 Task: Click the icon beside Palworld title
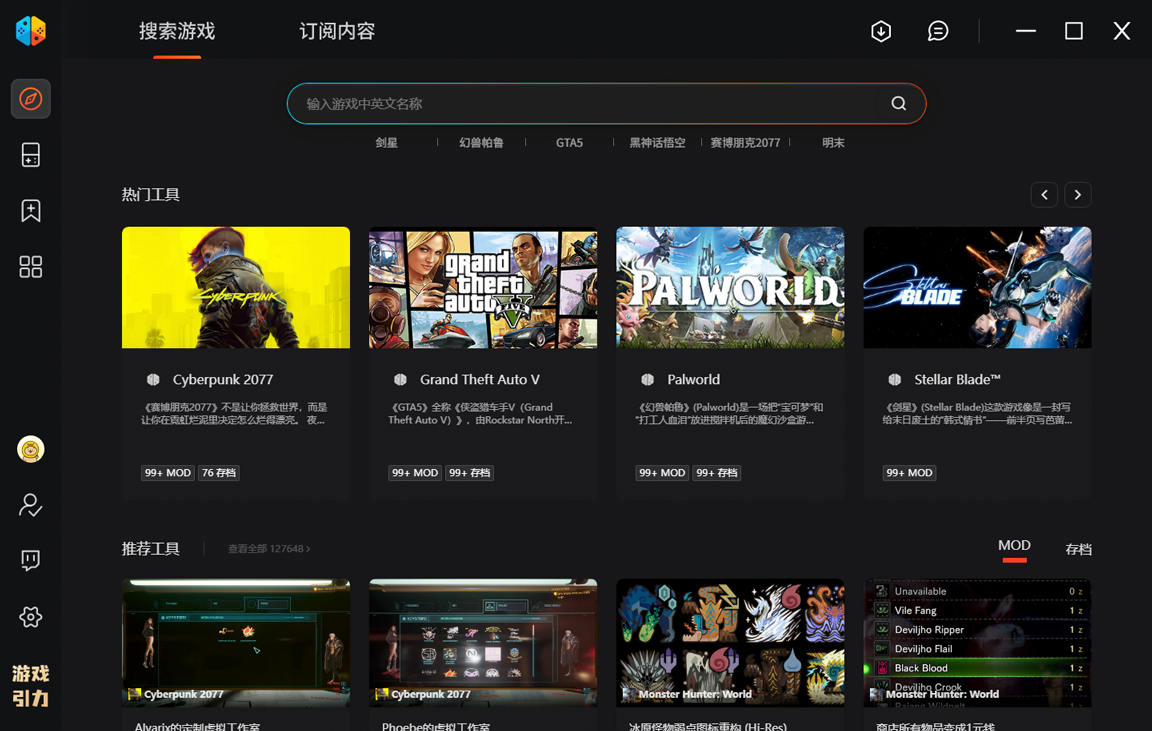(x=647, y=380)
